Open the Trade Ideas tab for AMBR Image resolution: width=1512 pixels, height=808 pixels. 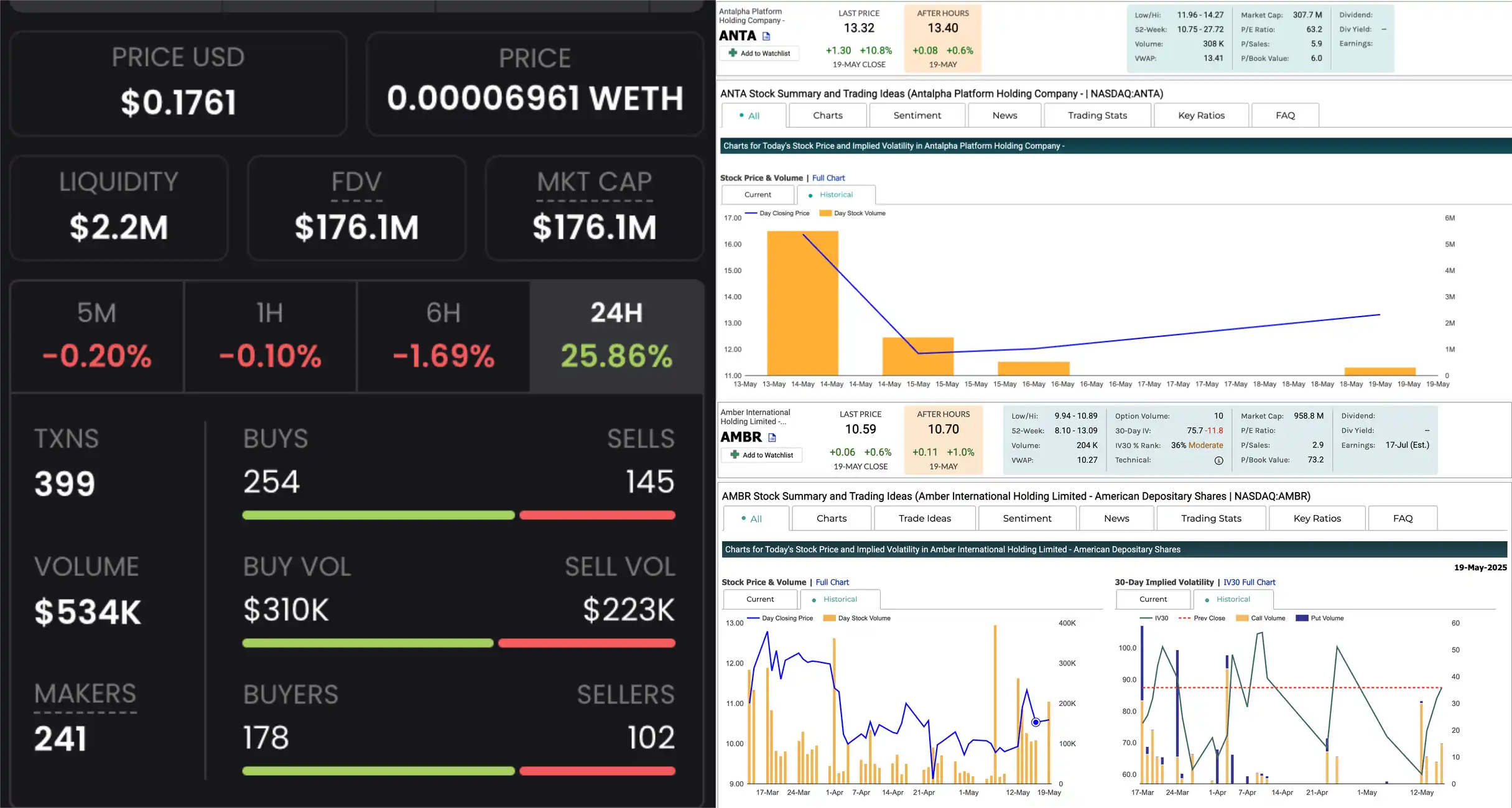point(924,518)
